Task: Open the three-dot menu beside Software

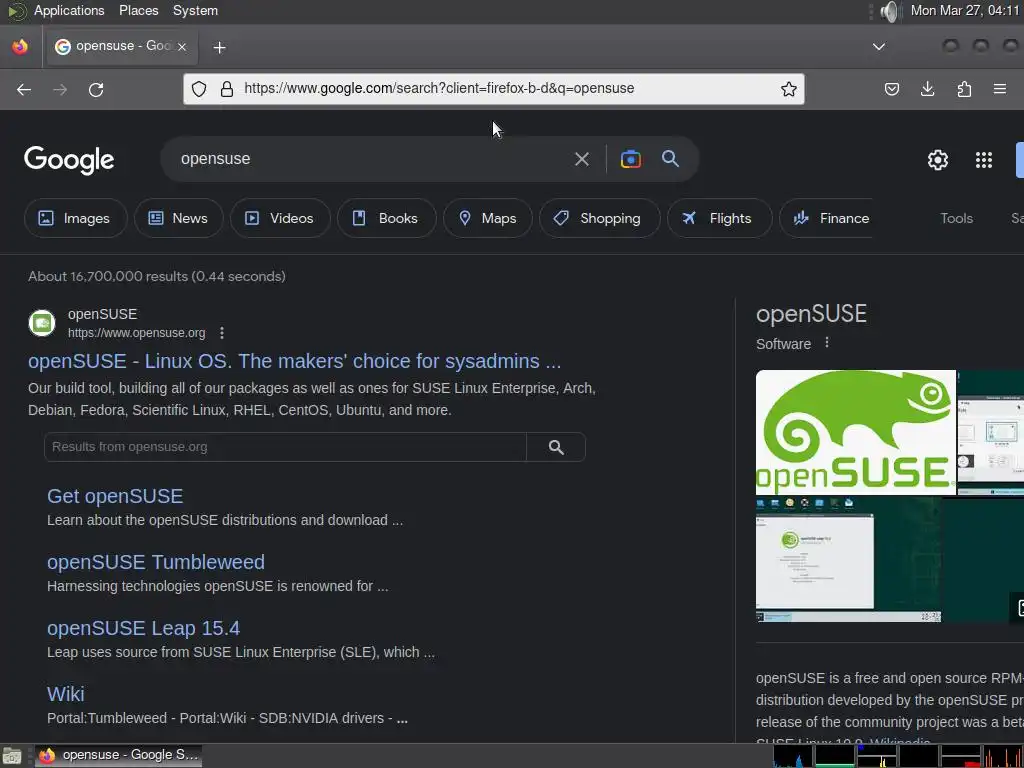Action: click(x=827, y=343)
